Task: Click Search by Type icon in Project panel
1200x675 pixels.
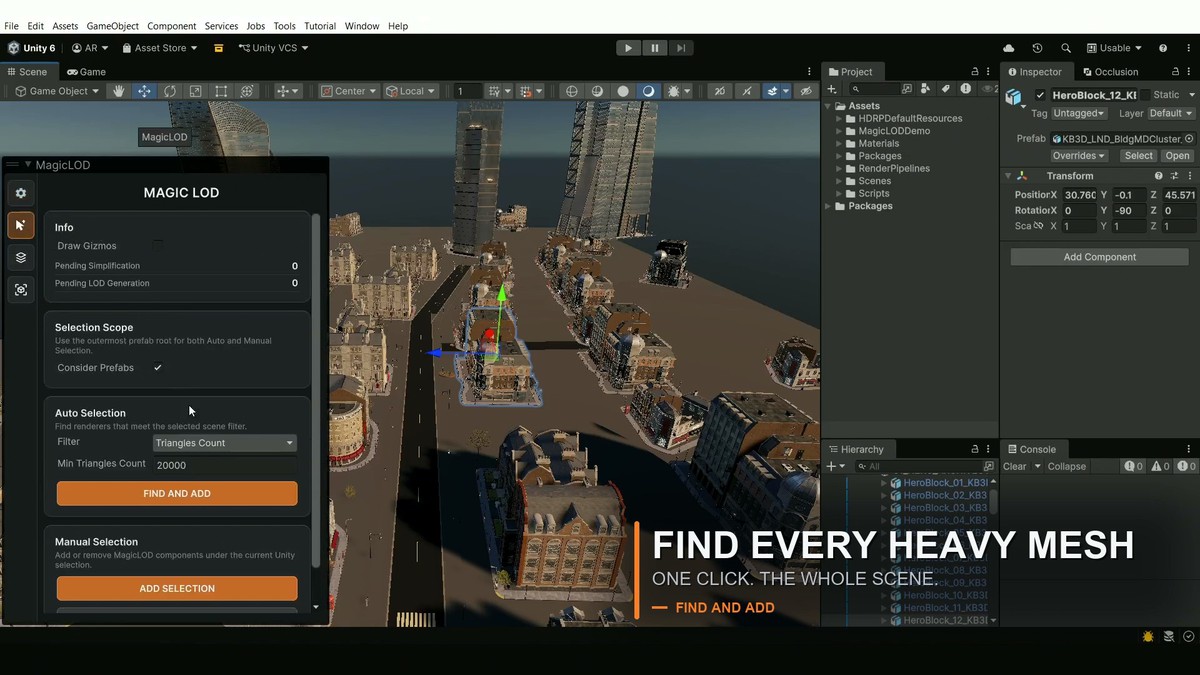Action: (x=927, y=89)
